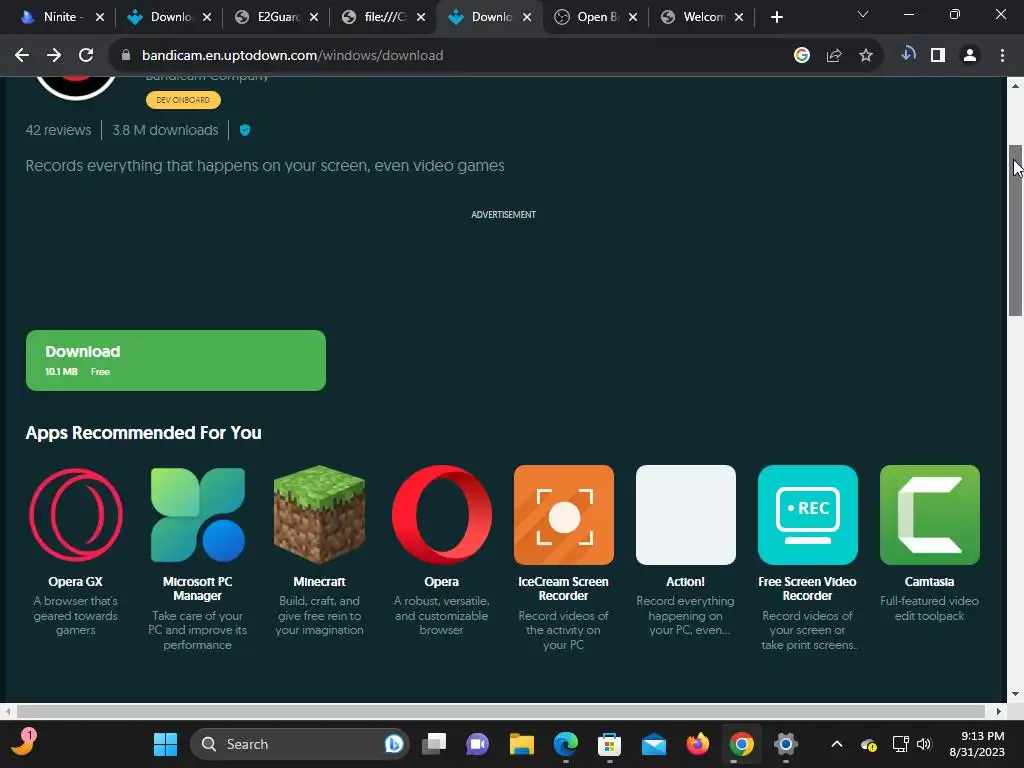Toggle the browser side panel
This screenshot has width=1024, height=768.
tap(938, 56)
